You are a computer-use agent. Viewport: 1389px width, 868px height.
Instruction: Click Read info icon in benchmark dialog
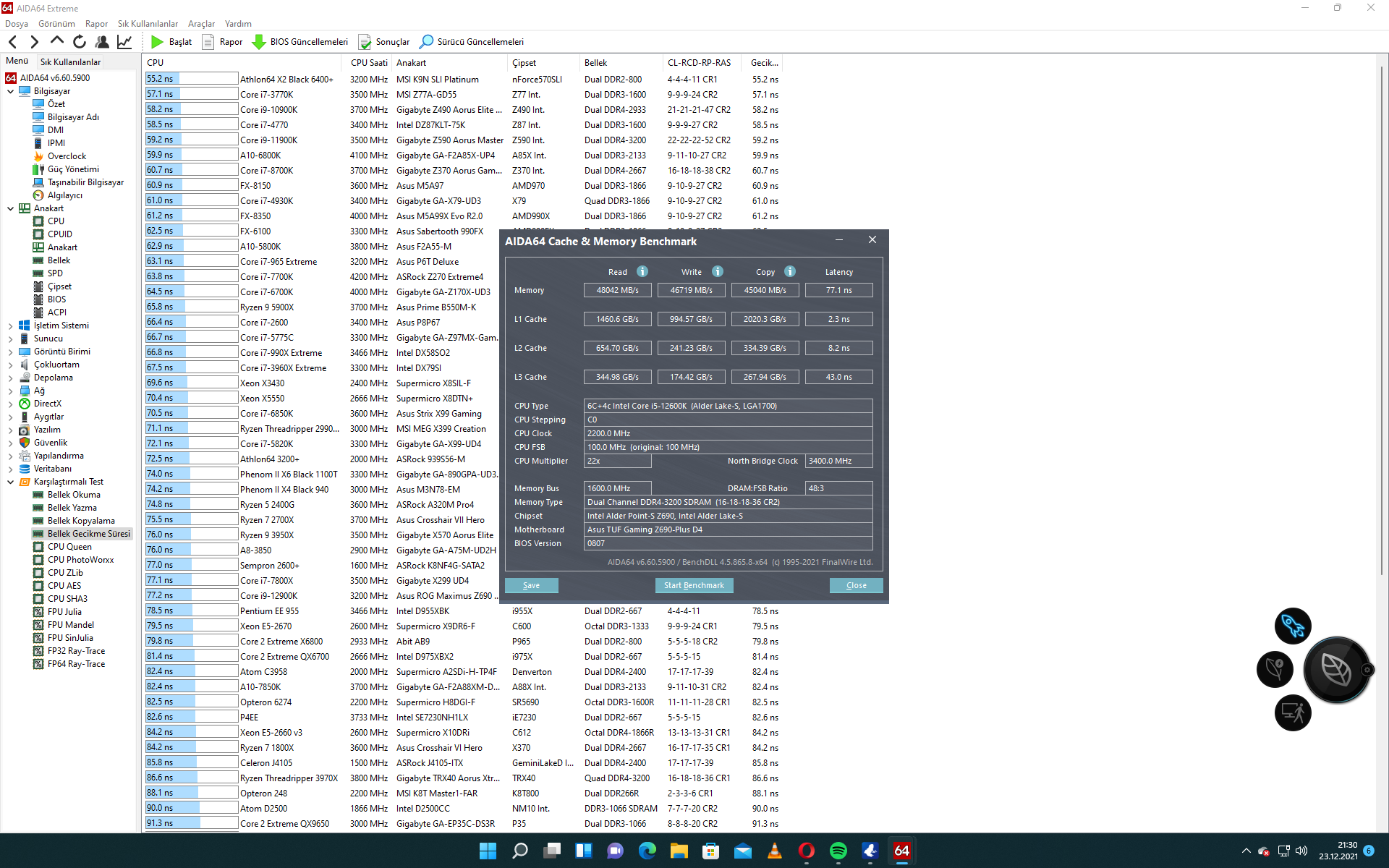click(642, 271)
